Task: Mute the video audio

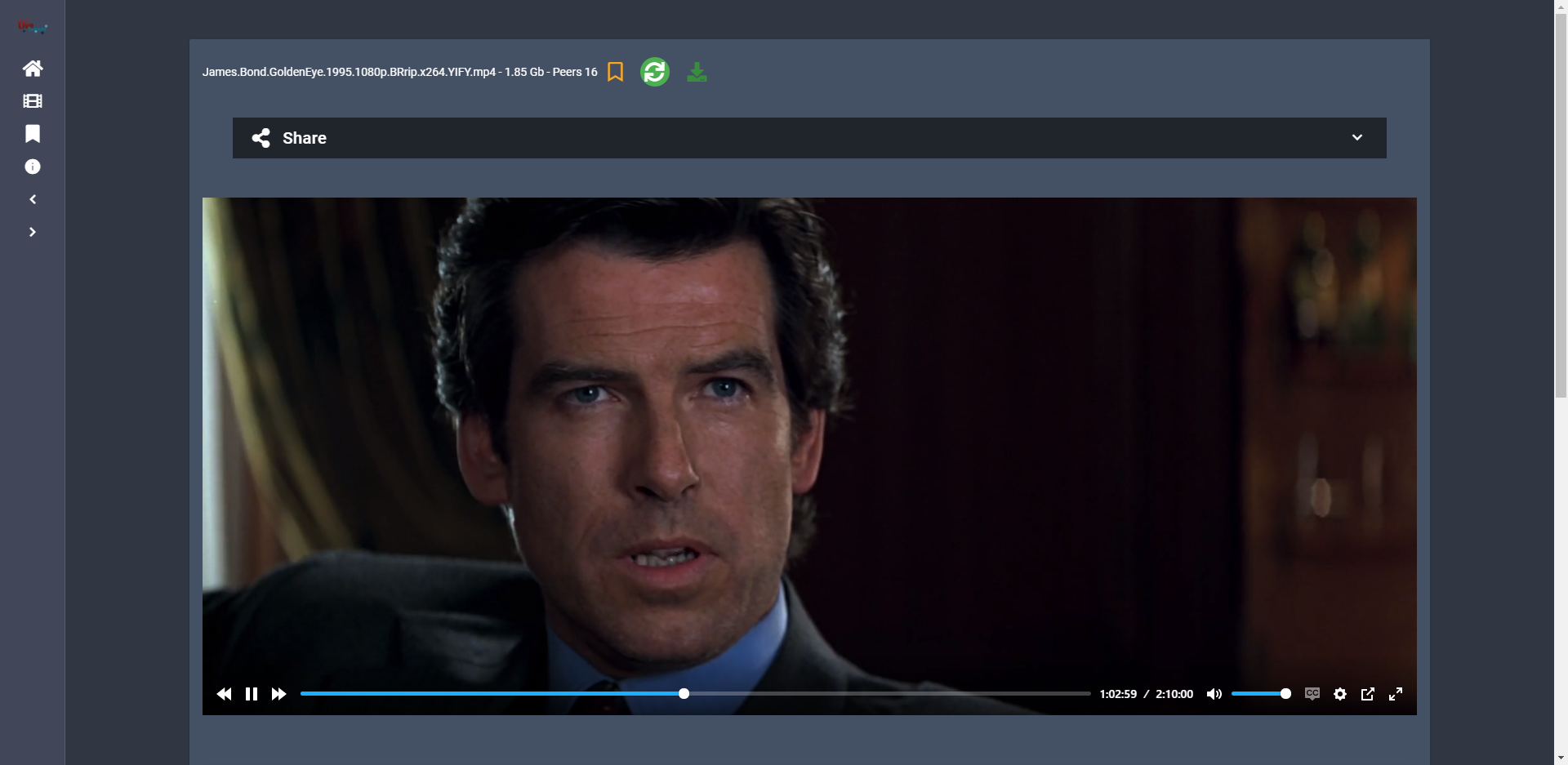Action: point(1214,694)
